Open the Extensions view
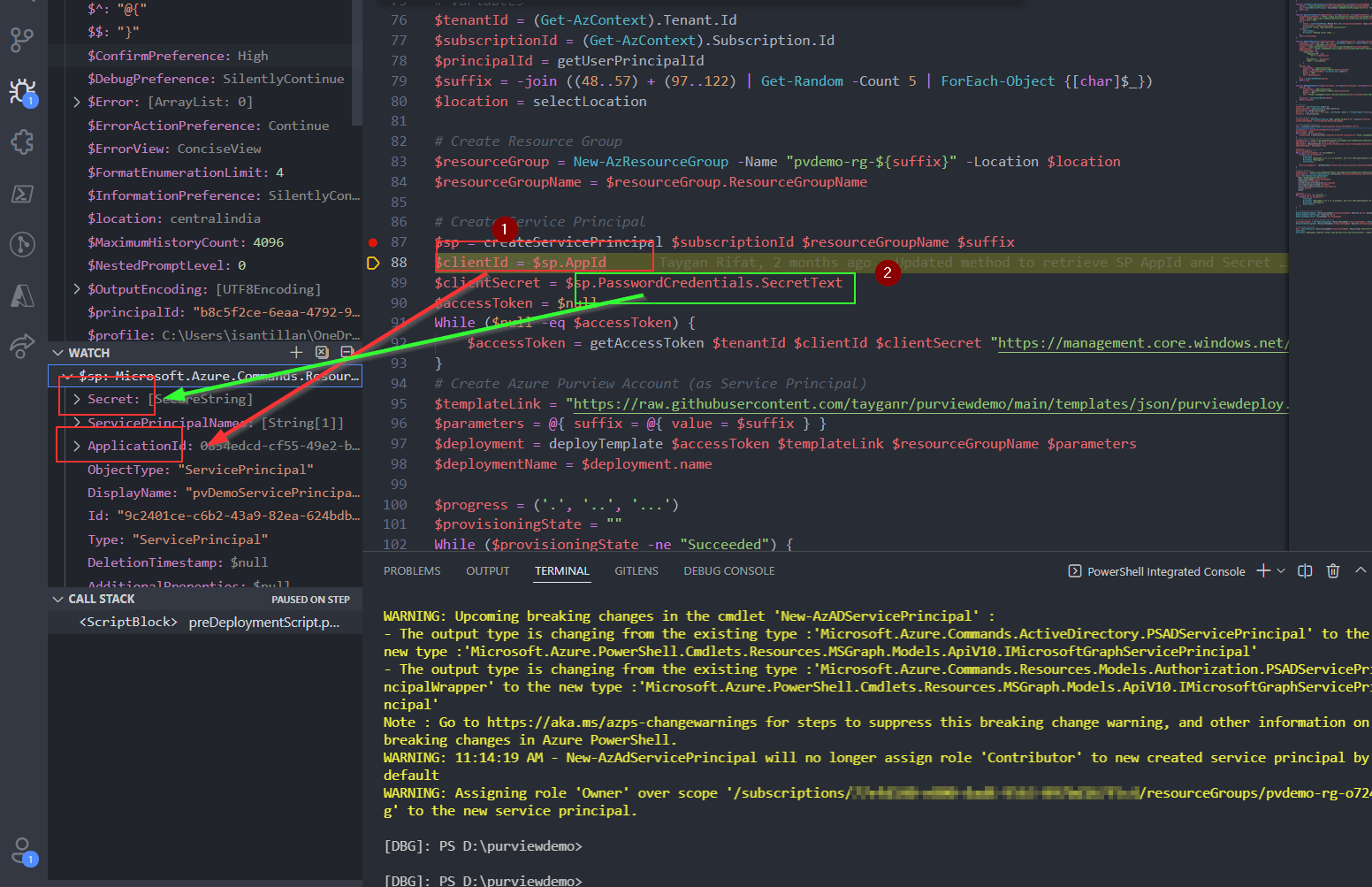Screen dimensions: 1372x887 pyautogui.click(x=22, y=142)
